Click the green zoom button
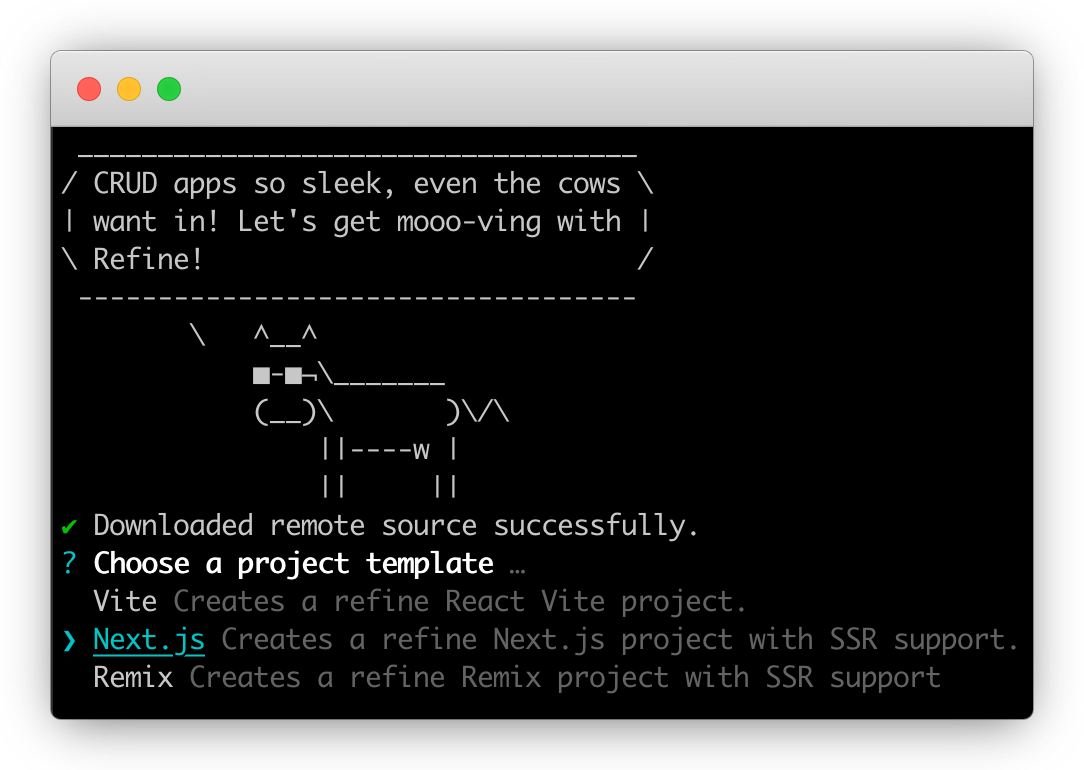Screen dimensions: 1084x770 click(170, 89)
